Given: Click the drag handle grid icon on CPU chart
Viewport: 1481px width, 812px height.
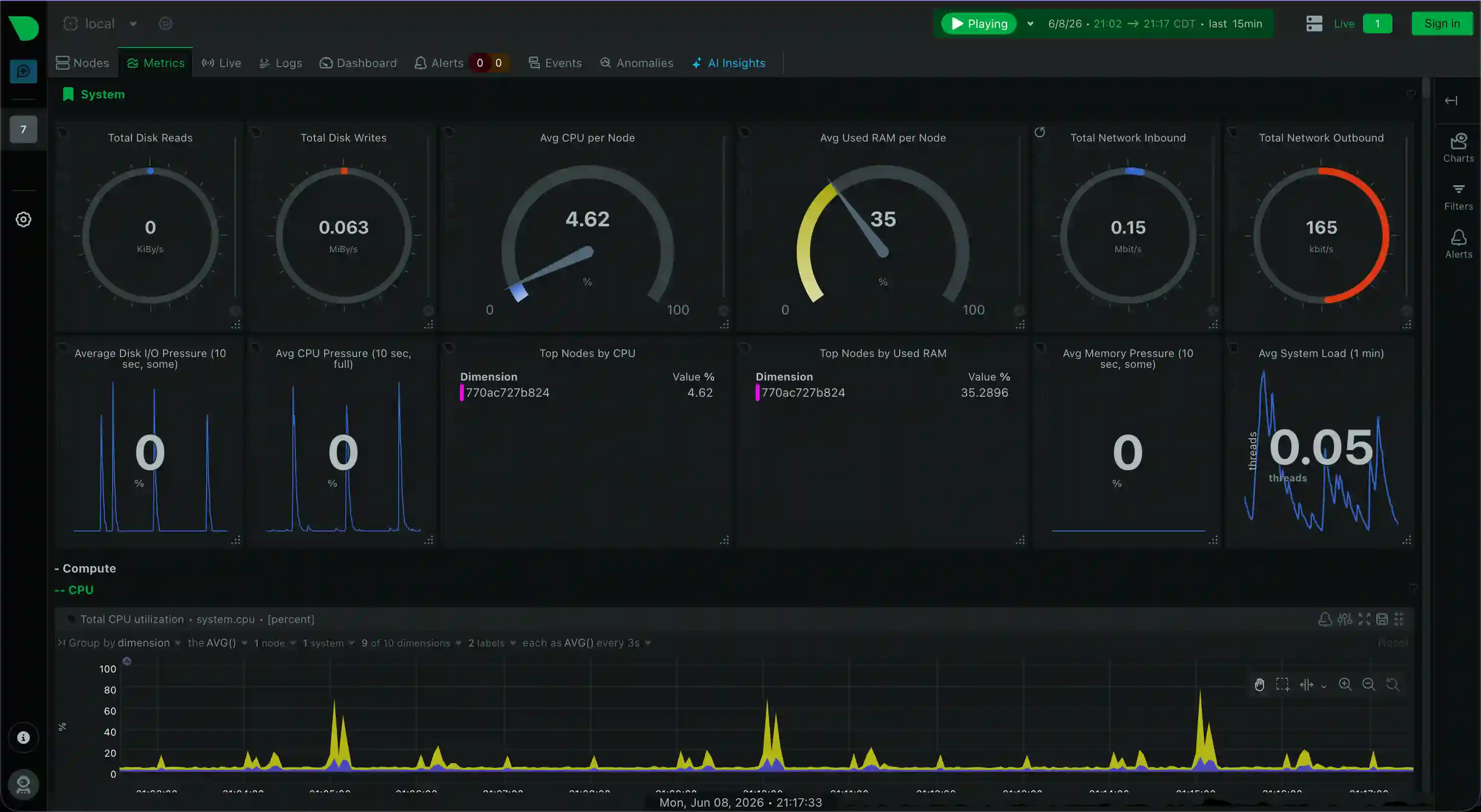Looking at the screenshot, I should coord(1399,620).
